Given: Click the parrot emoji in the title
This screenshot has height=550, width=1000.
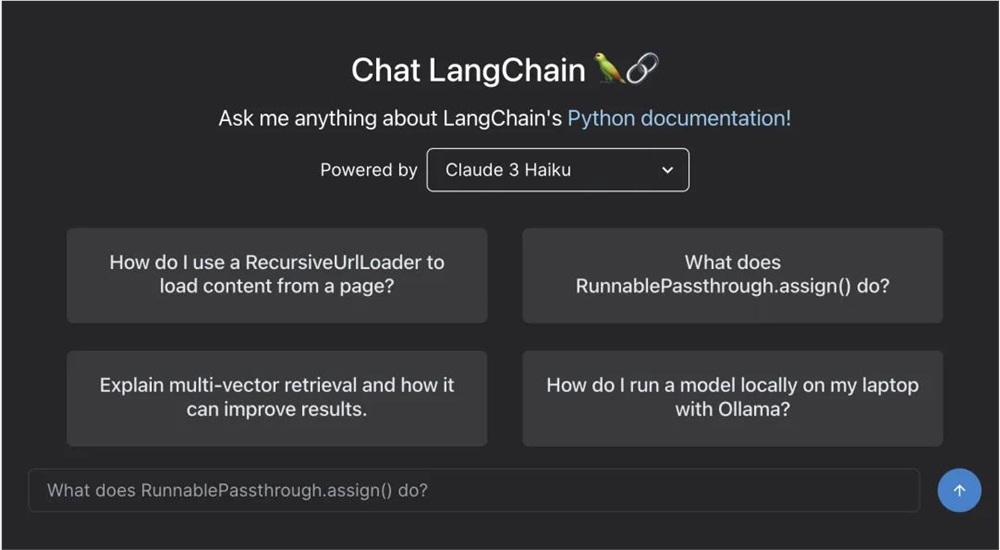Looking at the screenshot, I should click(609, 69).
